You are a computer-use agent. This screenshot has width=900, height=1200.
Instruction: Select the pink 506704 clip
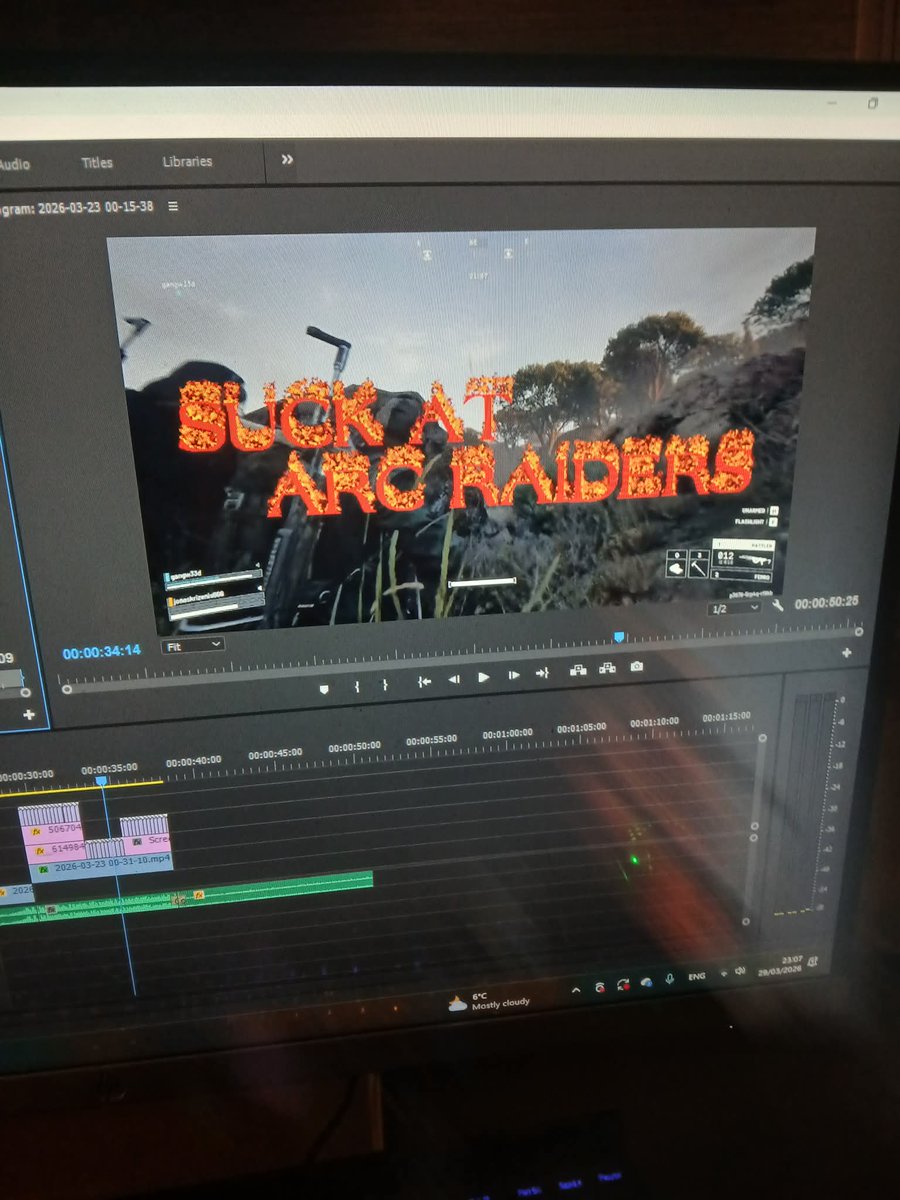(x=49, y=826)
